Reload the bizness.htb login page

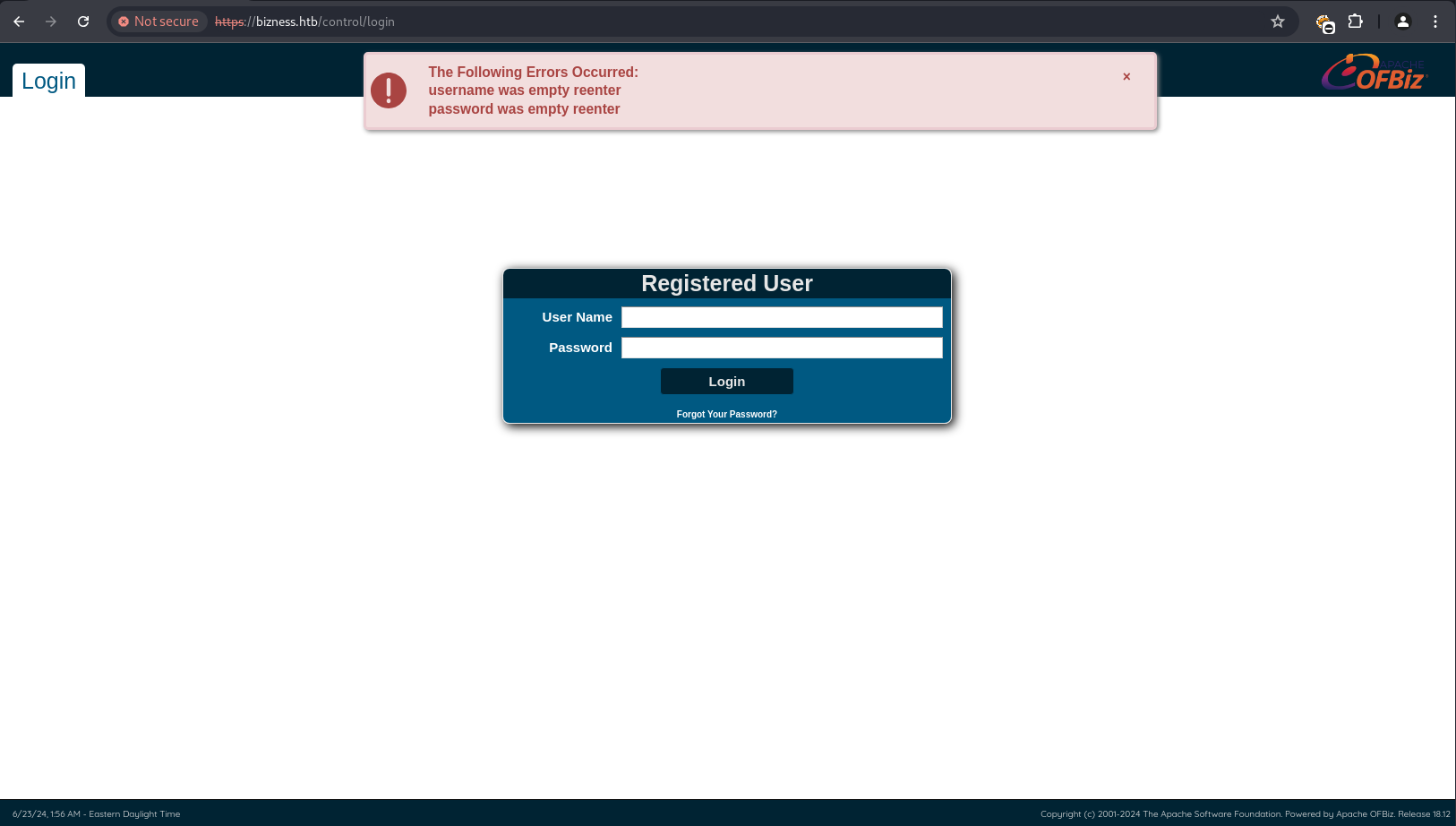pos(83,22)
